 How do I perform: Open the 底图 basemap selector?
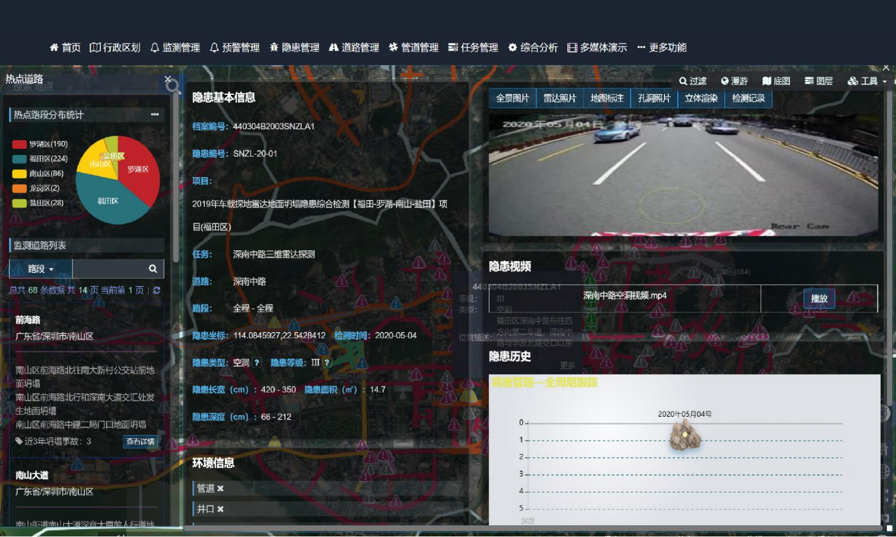(776, 81)
